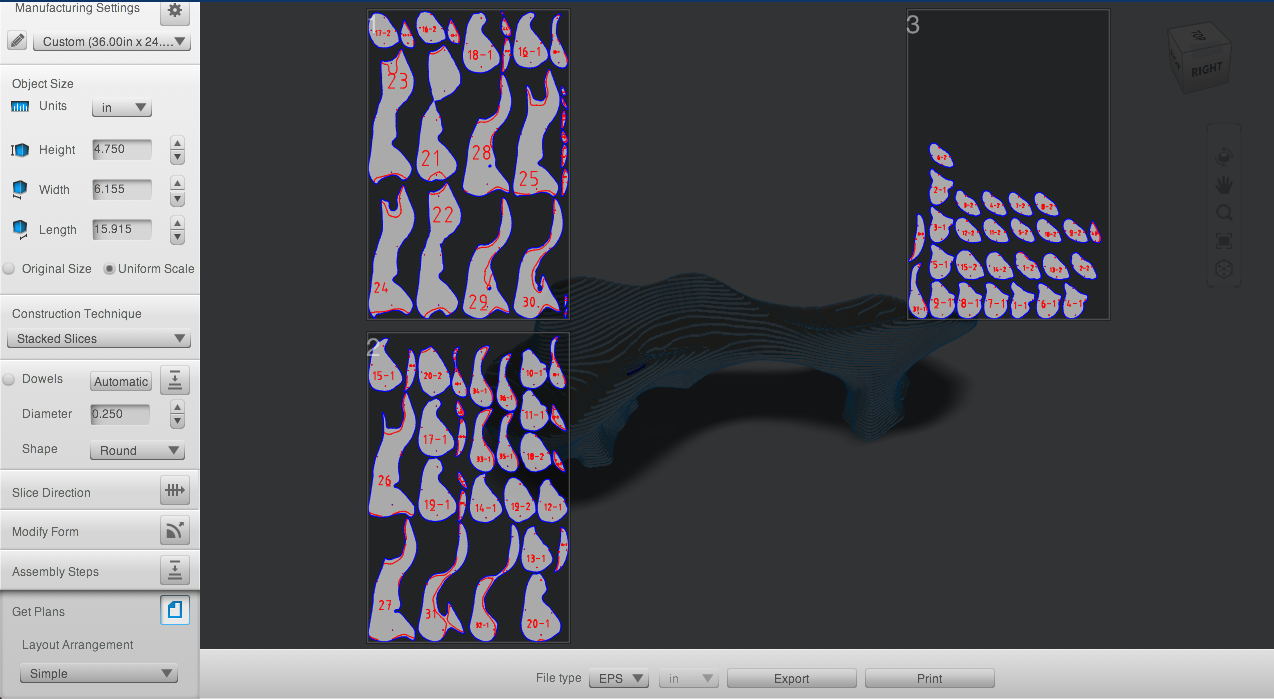The width and height of the screenshot is (1274, 699).
Task: Click the Width input field
Action: [x=122, y=189]
